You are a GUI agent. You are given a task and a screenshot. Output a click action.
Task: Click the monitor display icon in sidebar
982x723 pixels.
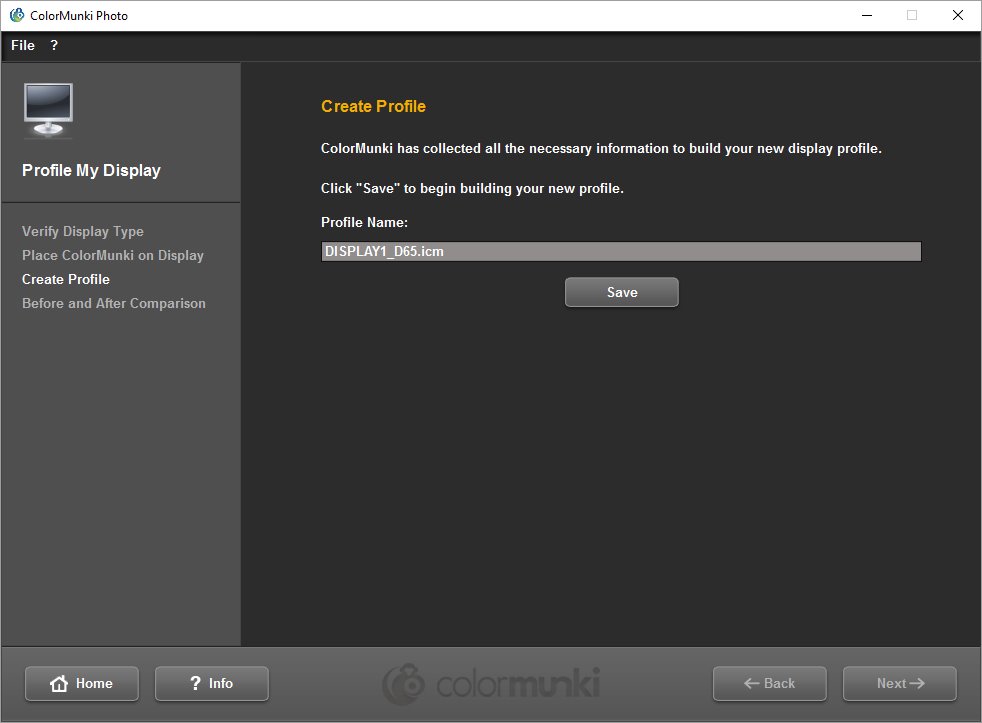click(x=47, y=110)
